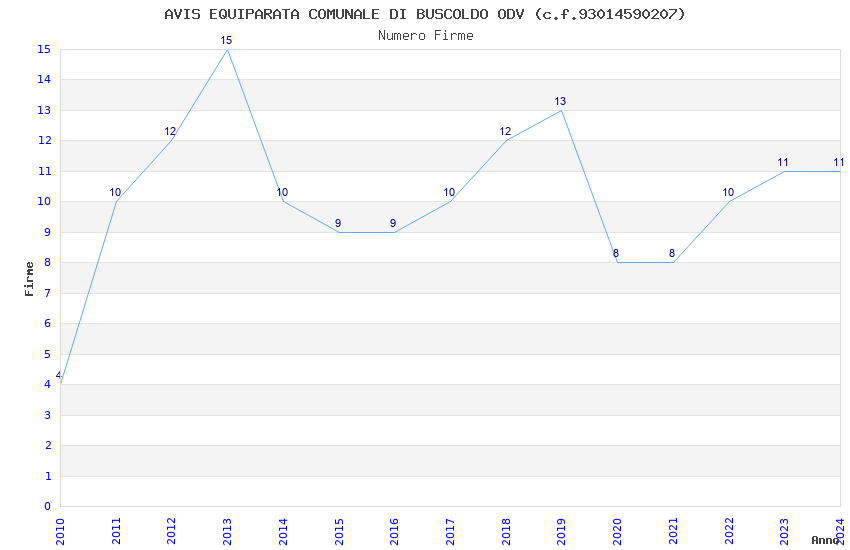The image size is (850, 550).
Task: Select the 2011 x-axis year label
Action: (x=116, y=531)
